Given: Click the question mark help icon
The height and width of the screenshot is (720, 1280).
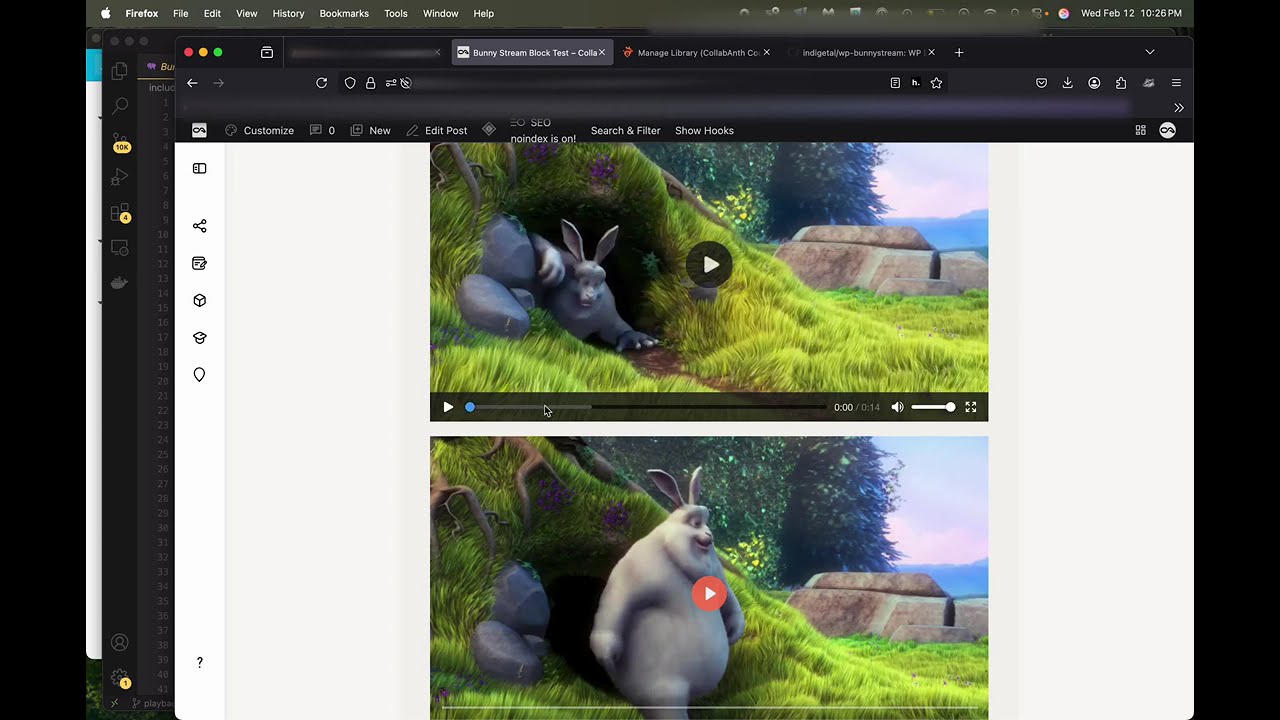Looking at the screenshot, I should pyautogui.click(x=199, y=662).
